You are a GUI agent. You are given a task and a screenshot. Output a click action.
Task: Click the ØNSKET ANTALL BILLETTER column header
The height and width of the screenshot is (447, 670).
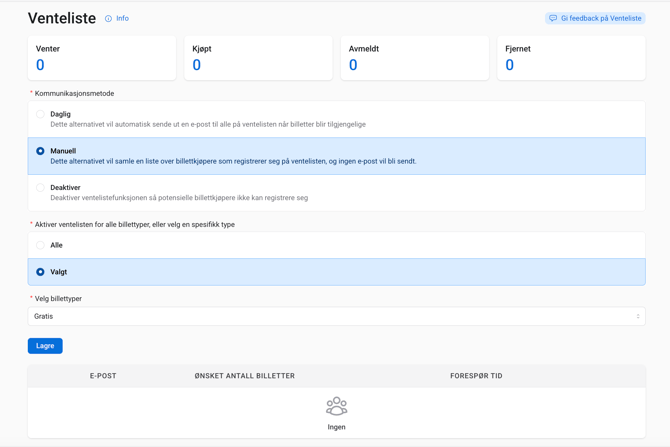[x=244, y=376]
